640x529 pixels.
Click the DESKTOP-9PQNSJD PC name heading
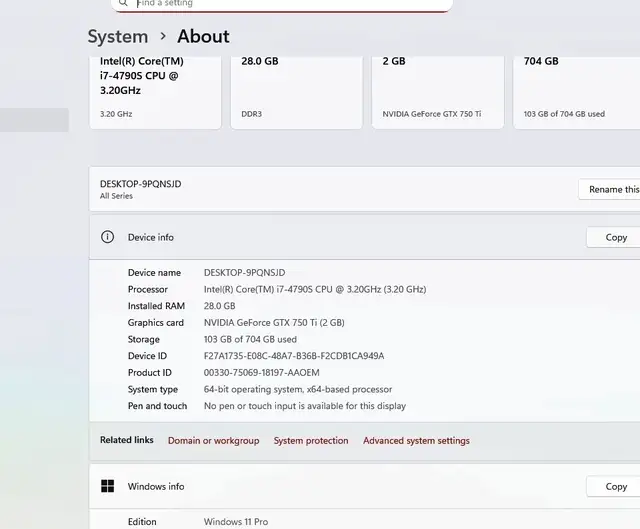[140, 184]
